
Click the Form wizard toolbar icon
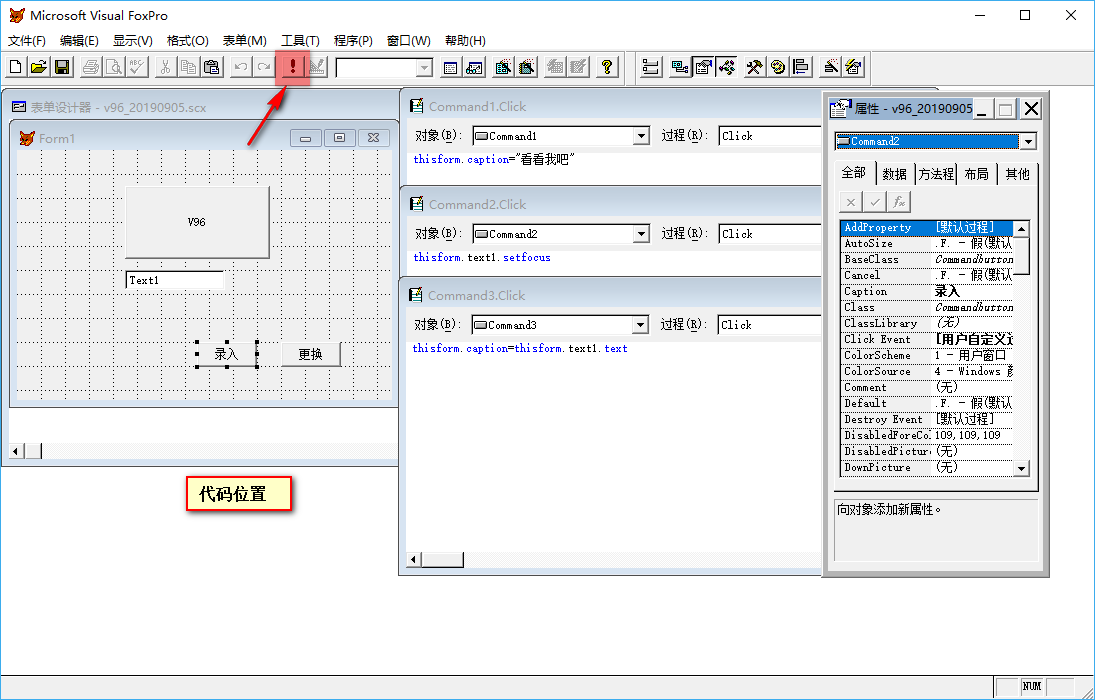pos(503,67)
